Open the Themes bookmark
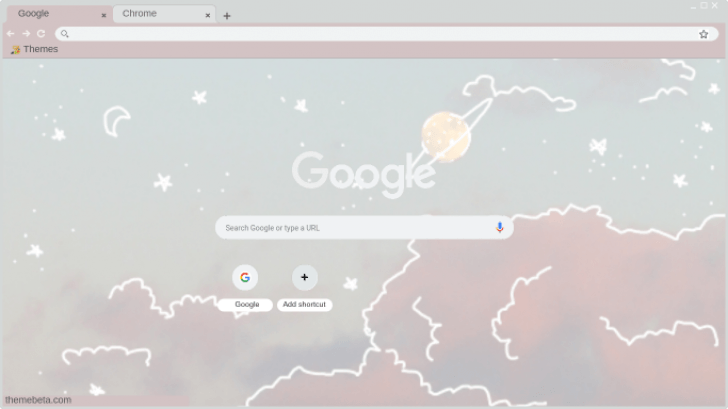 (34, 49)
